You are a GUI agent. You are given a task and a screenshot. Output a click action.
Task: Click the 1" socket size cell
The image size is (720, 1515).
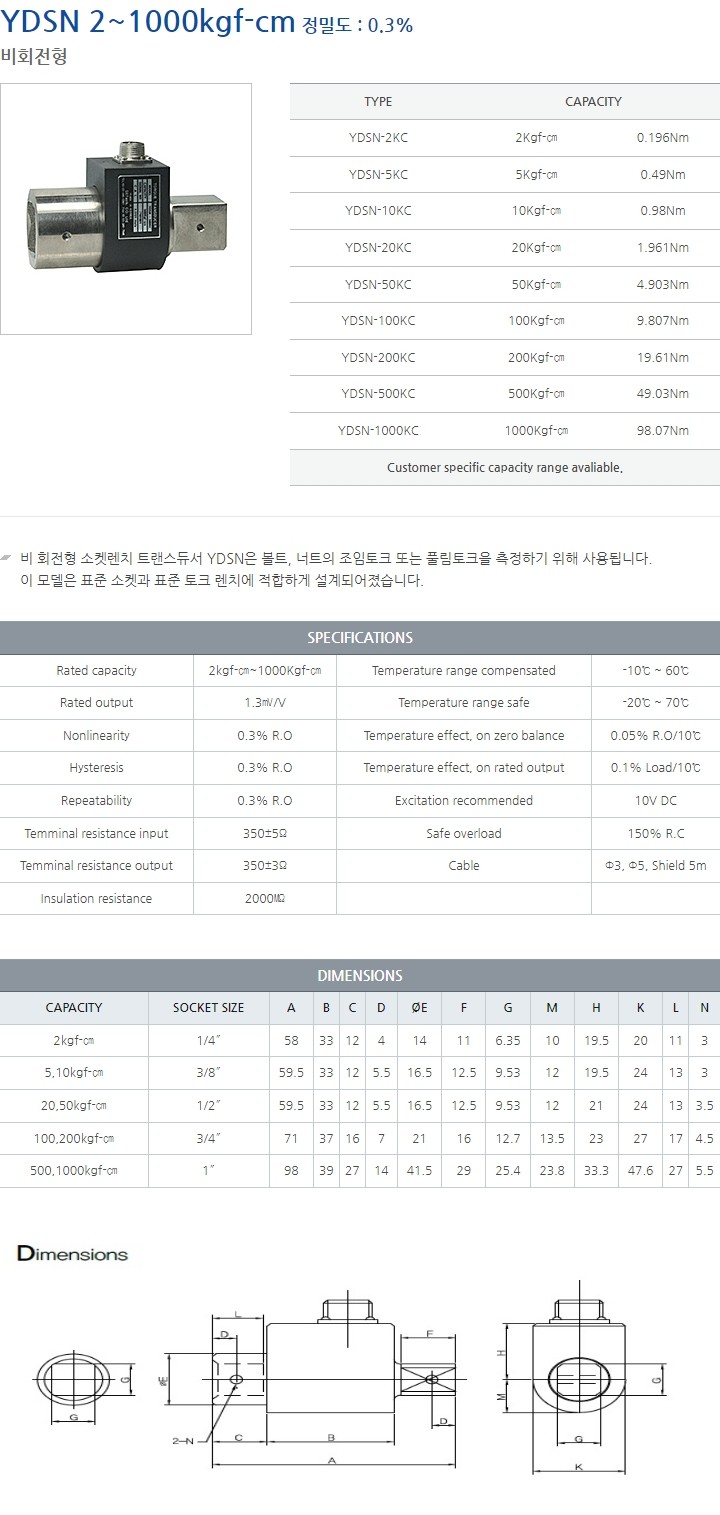pos(208,1170)
